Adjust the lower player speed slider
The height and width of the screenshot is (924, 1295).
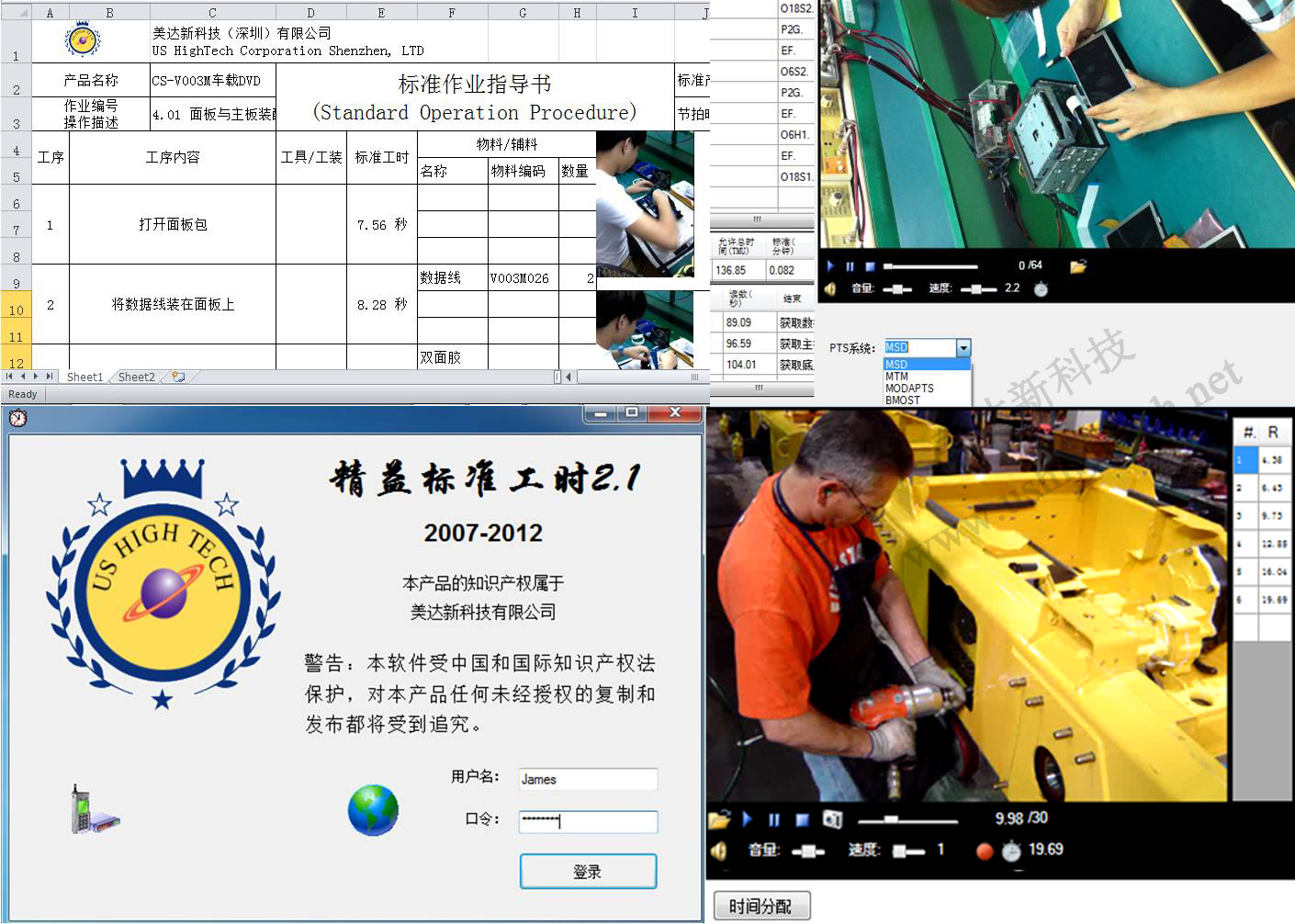coord(908,851)
